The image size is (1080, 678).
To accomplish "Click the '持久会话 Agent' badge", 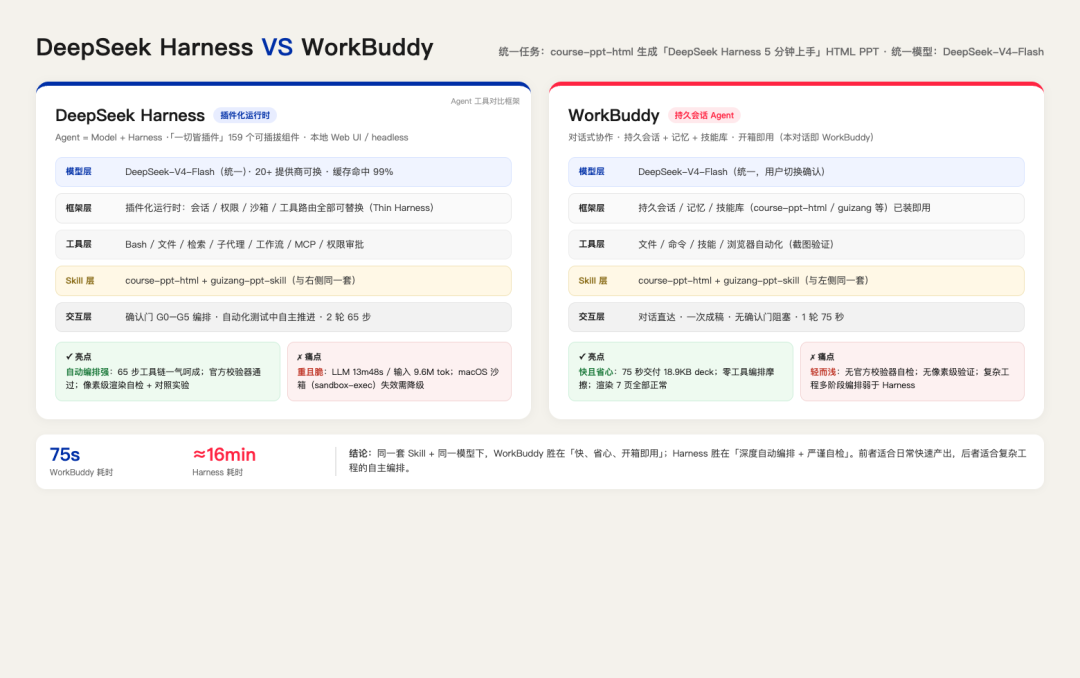I will [x=704, y=115].
